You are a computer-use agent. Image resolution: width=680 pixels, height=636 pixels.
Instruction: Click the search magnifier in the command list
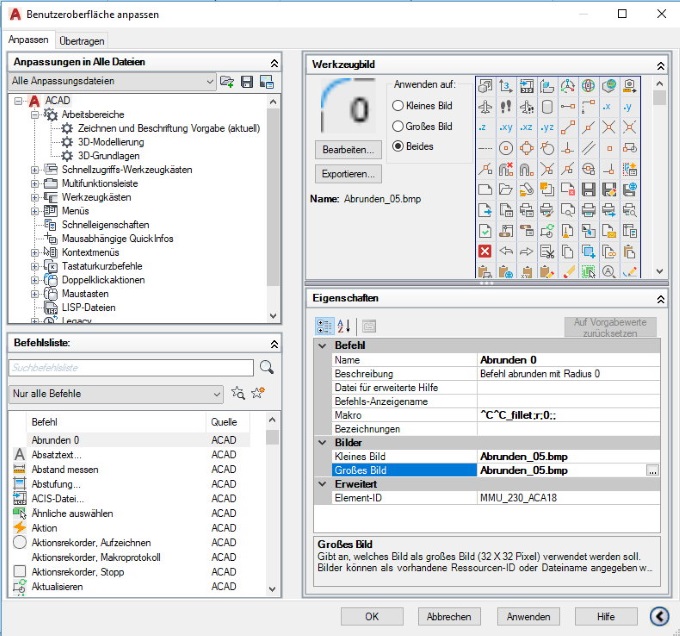click(x=266, y=367)
